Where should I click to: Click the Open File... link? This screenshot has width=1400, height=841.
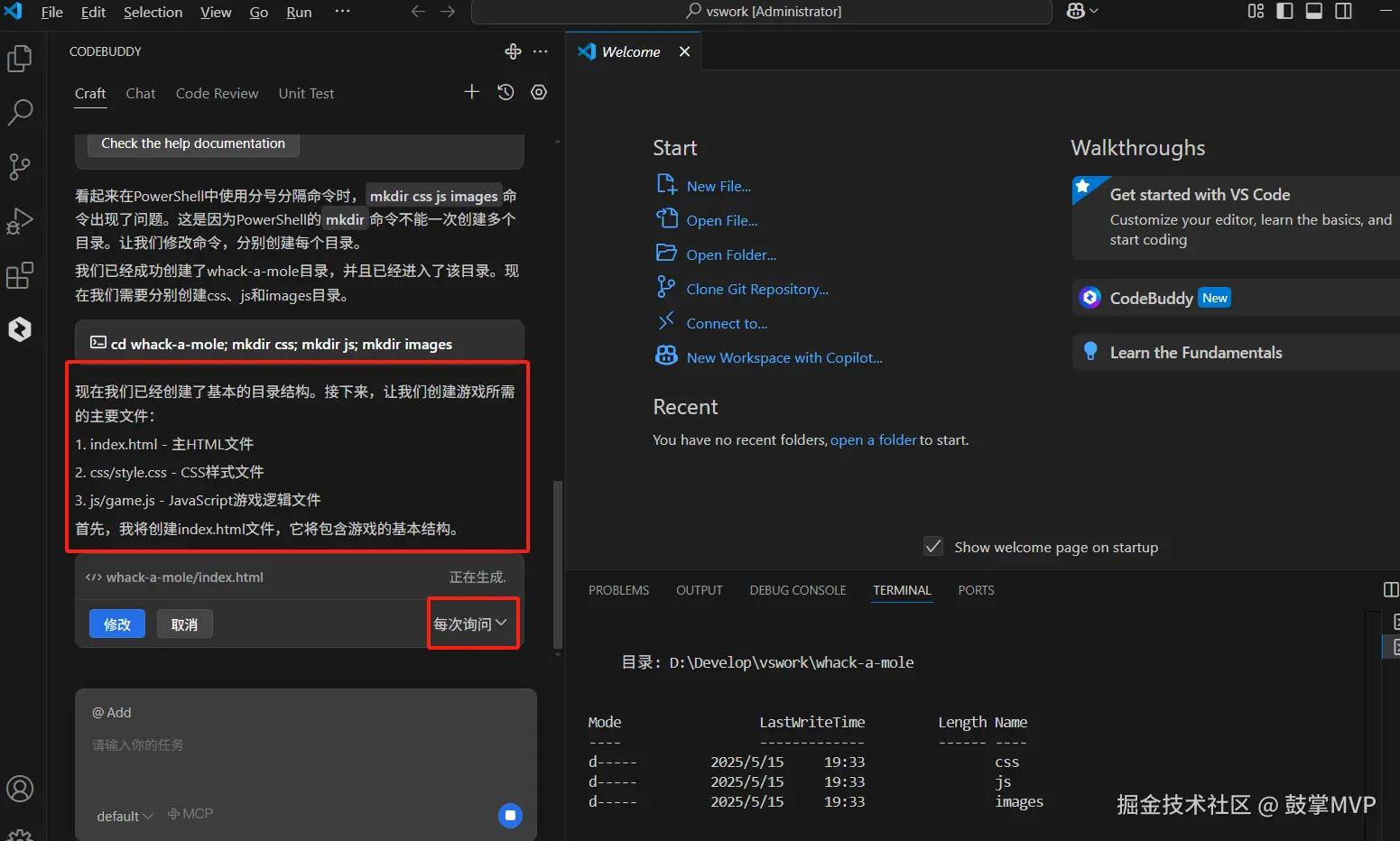point(722,221)
